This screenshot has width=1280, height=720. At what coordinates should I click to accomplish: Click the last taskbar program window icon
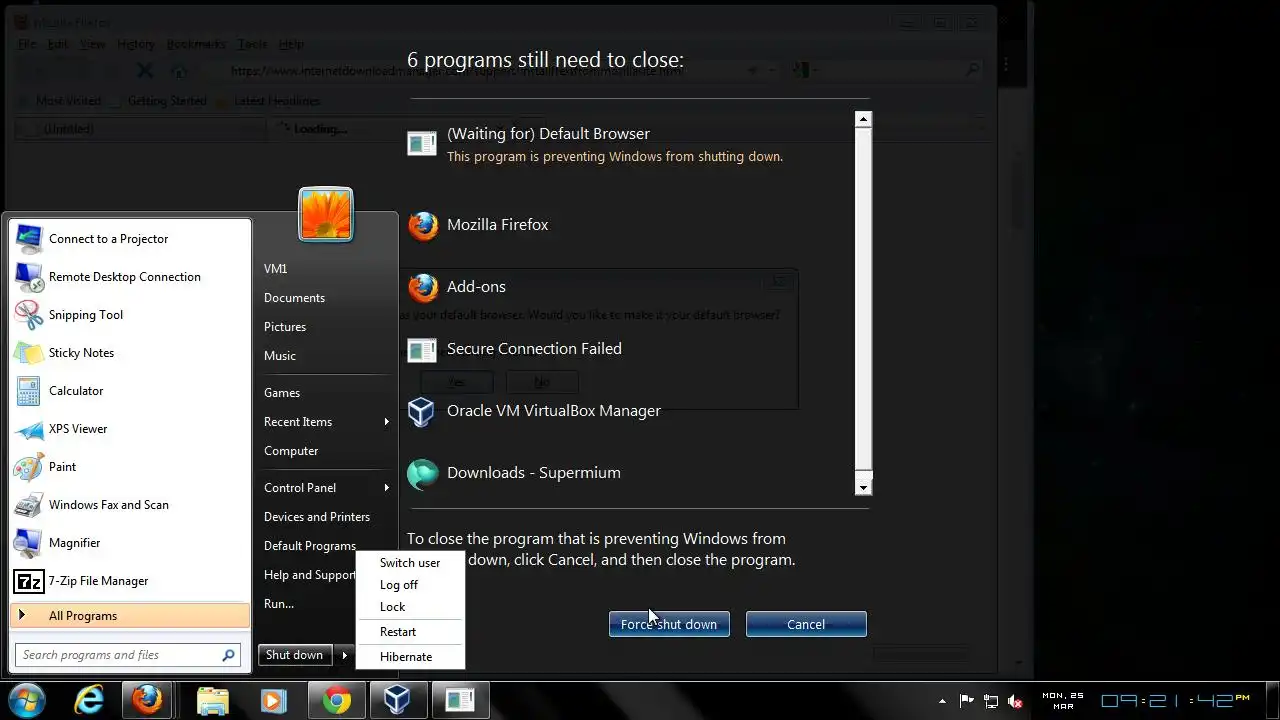click(460, 700)
